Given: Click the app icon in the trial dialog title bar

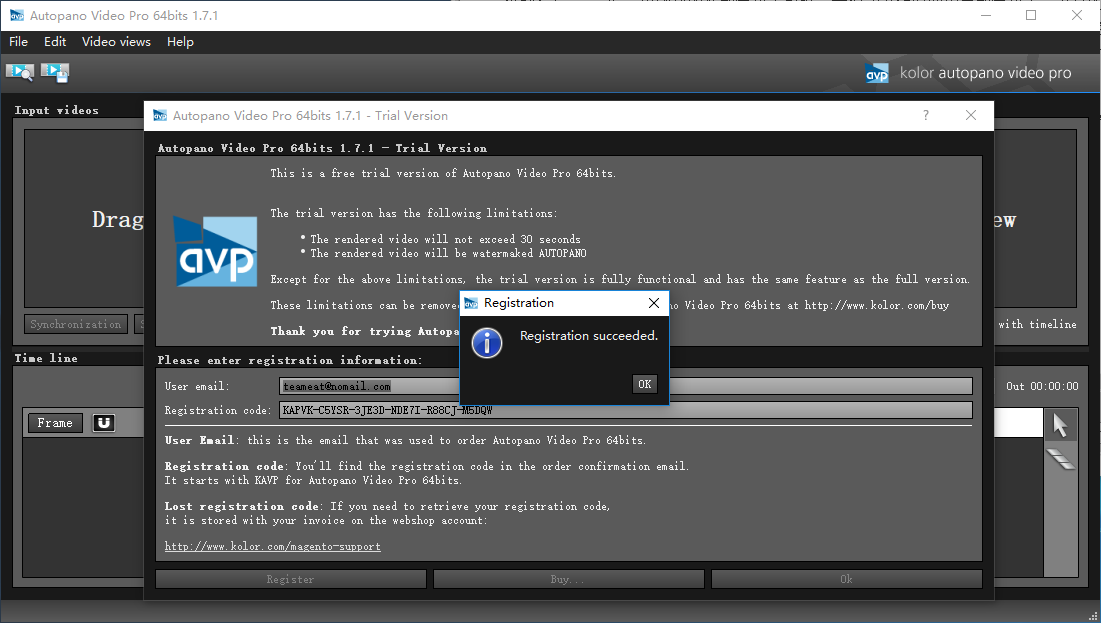Looking at the screenshot, I should (x=160, y=115).
